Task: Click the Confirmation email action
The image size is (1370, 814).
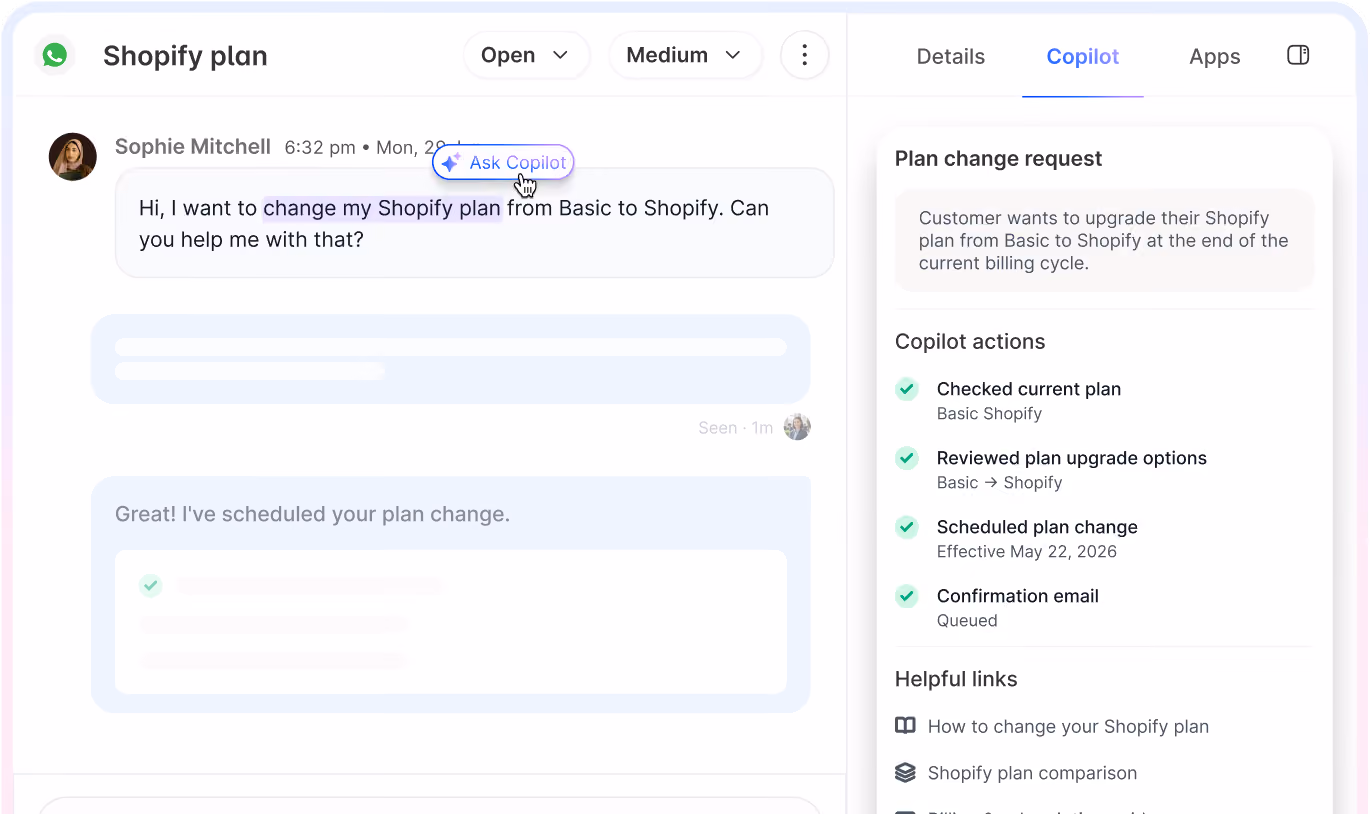Action: pos(1018,596)
